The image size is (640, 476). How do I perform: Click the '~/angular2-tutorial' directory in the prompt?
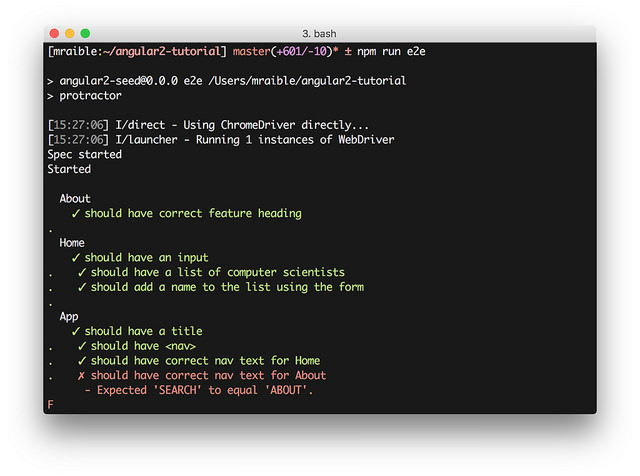point(158,51)
